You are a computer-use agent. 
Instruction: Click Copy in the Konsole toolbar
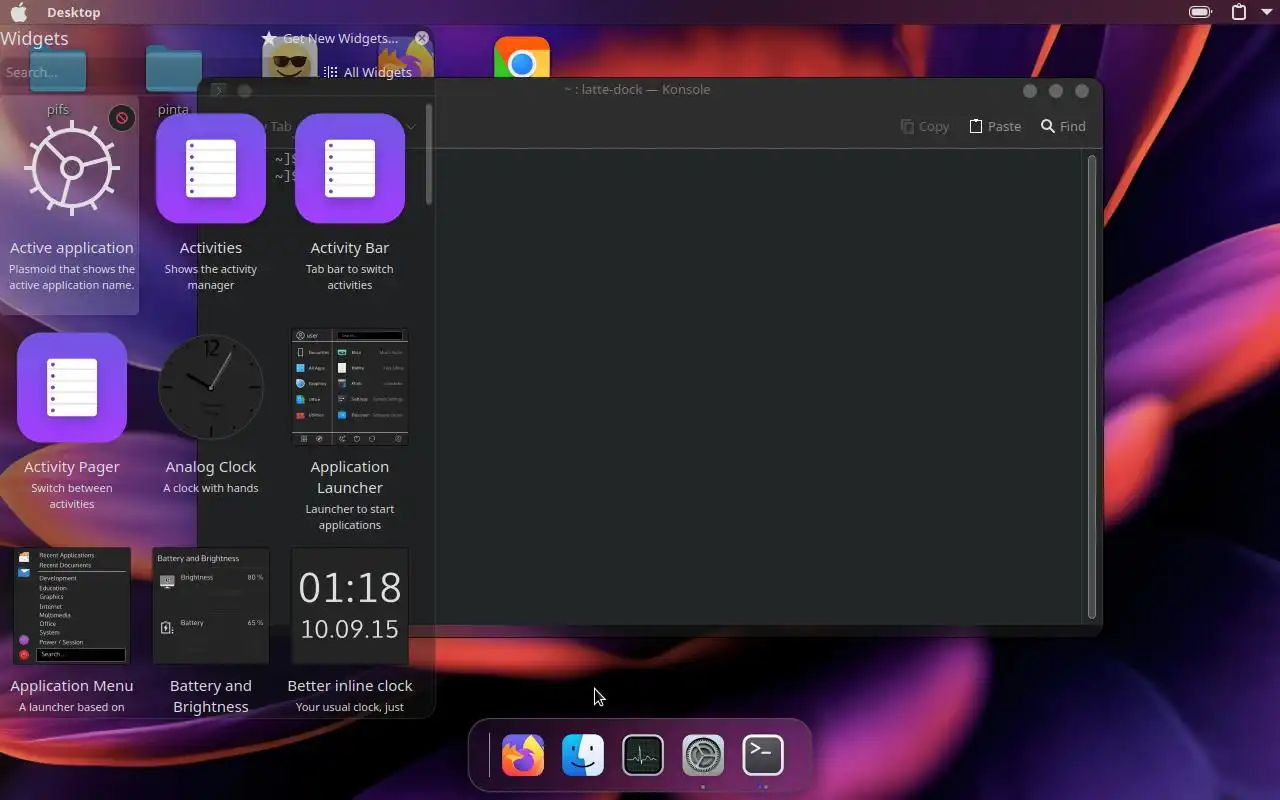click(924, 126)
